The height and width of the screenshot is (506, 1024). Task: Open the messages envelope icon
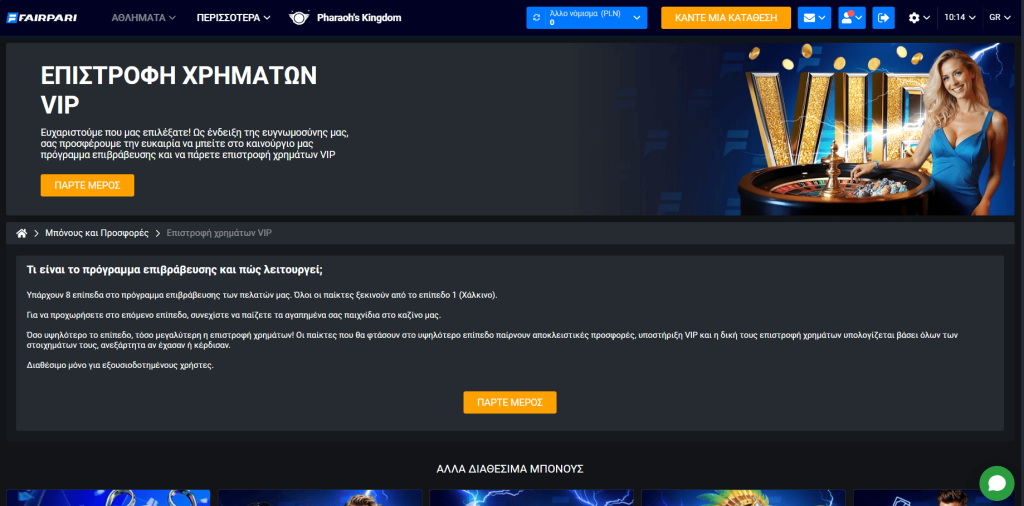coord(814,18)
